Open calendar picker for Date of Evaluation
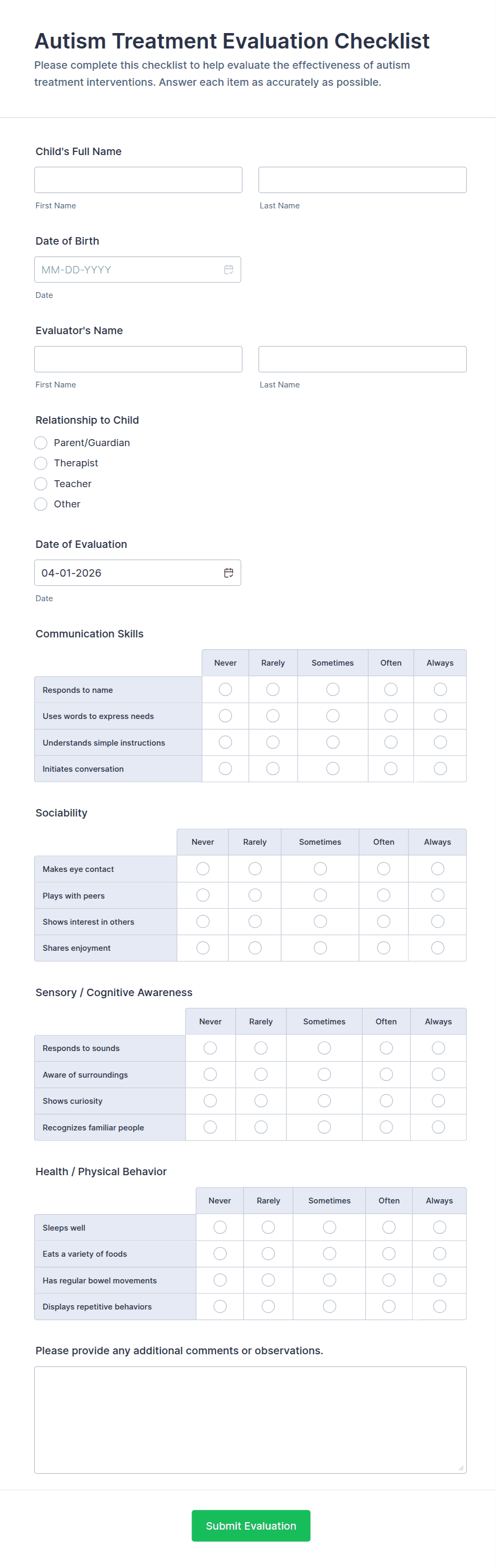 tap(228, 573)
